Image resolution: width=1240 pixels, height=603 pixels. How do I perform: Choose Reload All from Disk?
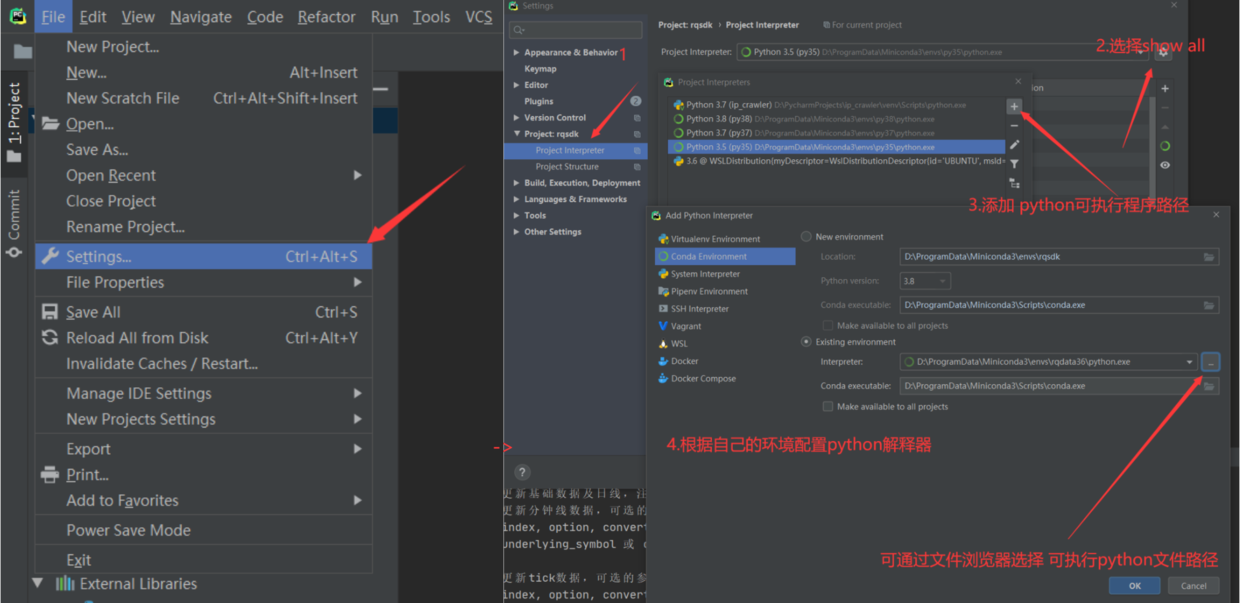[x=204, y=338]
